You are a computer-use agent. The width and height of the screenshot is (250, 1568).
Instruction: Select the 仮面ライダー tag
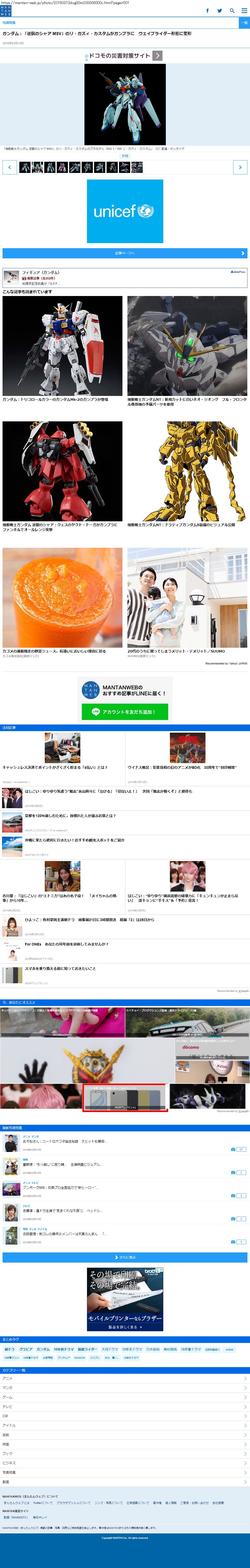87,1349
